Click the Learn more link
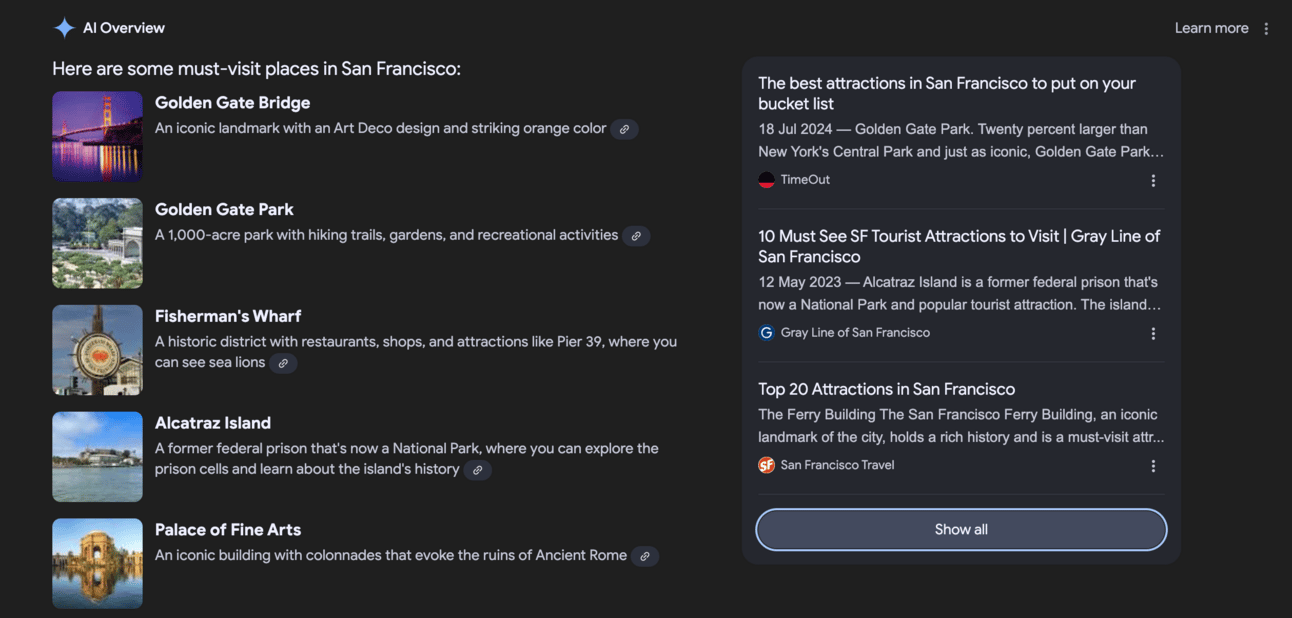Screen dimensions: 1292x618 coord(1211,28)
